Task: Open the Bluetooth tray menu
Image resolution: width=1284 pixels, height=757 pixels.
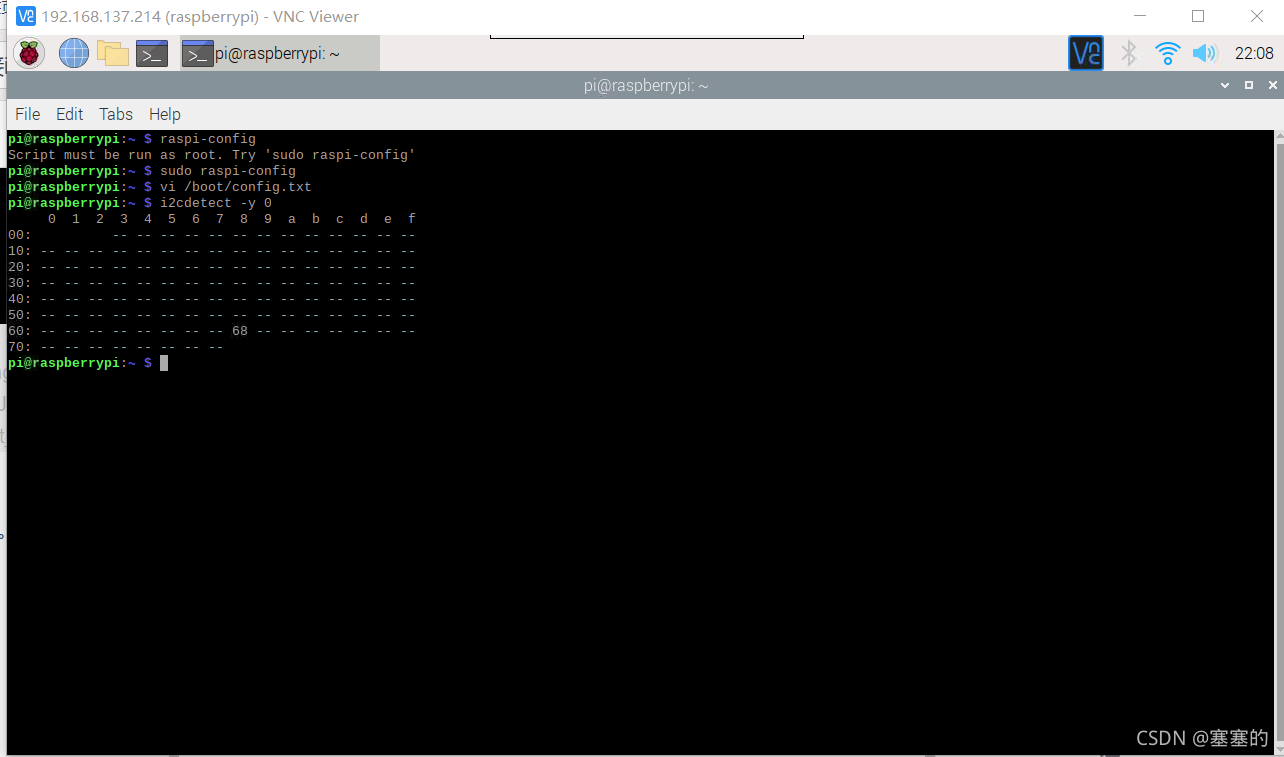Action: tap(1129, 53)
